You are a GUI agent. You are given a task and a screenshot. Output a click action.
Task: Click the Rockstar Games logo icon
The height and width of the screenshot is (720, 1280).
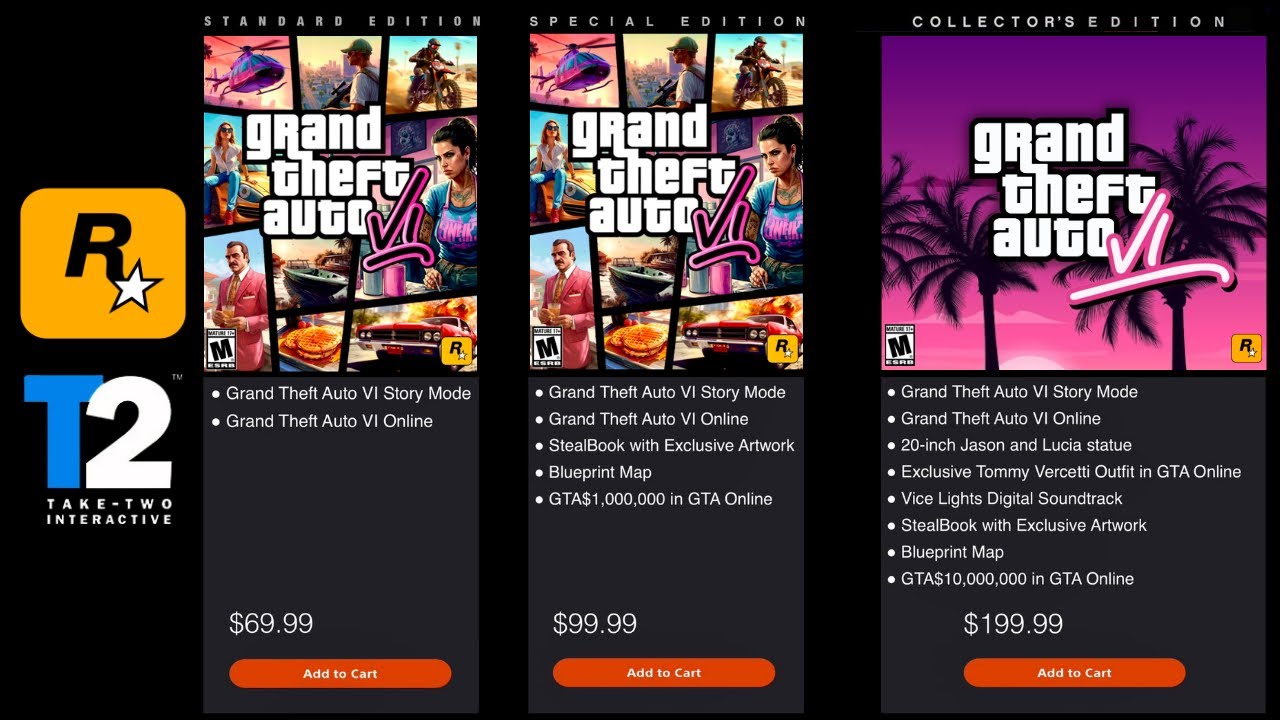101,261
